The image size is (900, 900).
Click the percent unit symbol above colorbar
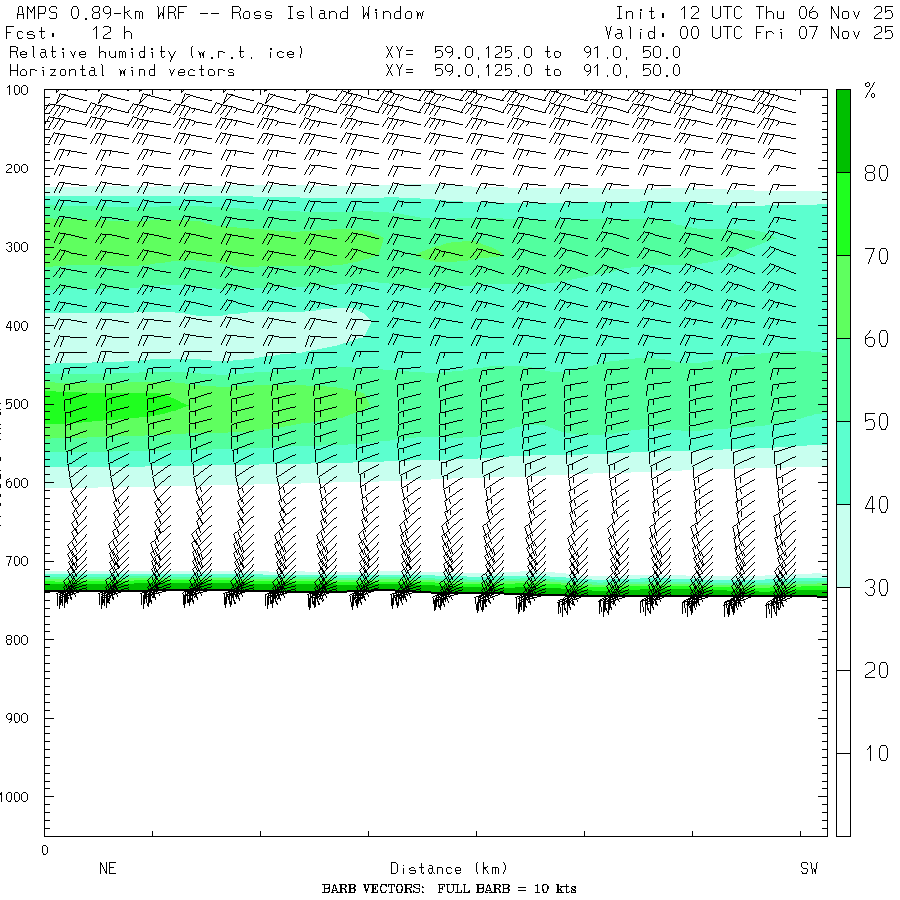click(869, 93)
